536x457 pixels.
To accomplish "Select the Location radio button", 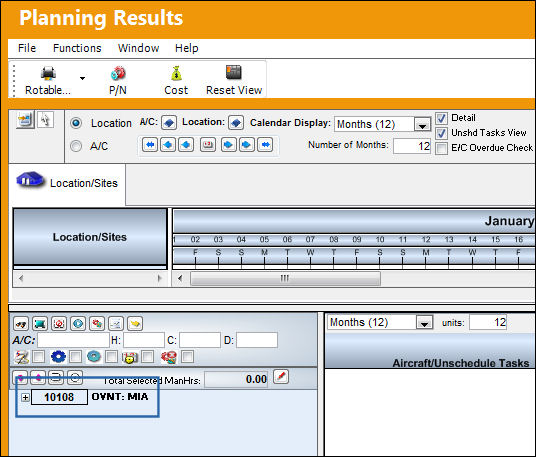I will coord(76,123).
